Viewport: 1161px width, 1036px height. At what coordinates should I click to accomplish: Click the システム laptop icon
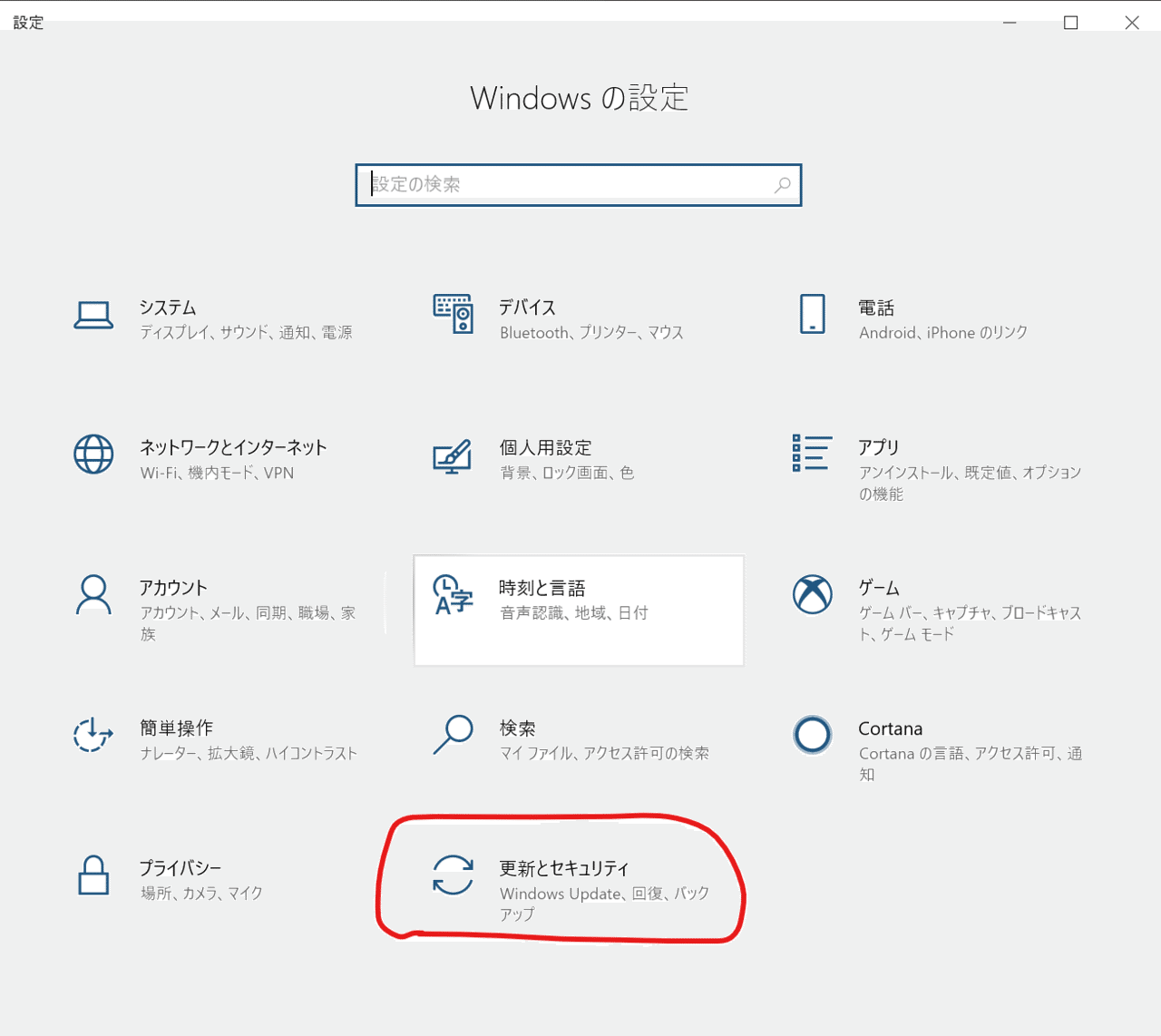click(x=93, y=315)
